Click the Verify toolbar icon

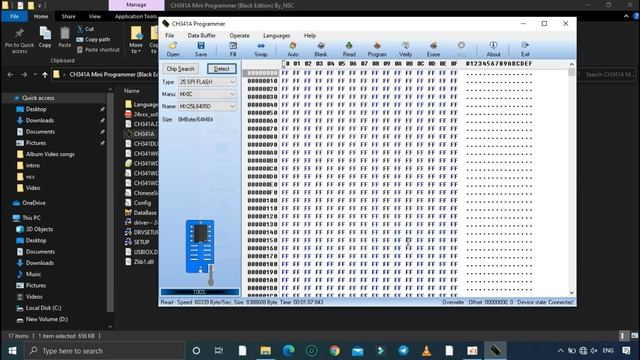(405, 49)
